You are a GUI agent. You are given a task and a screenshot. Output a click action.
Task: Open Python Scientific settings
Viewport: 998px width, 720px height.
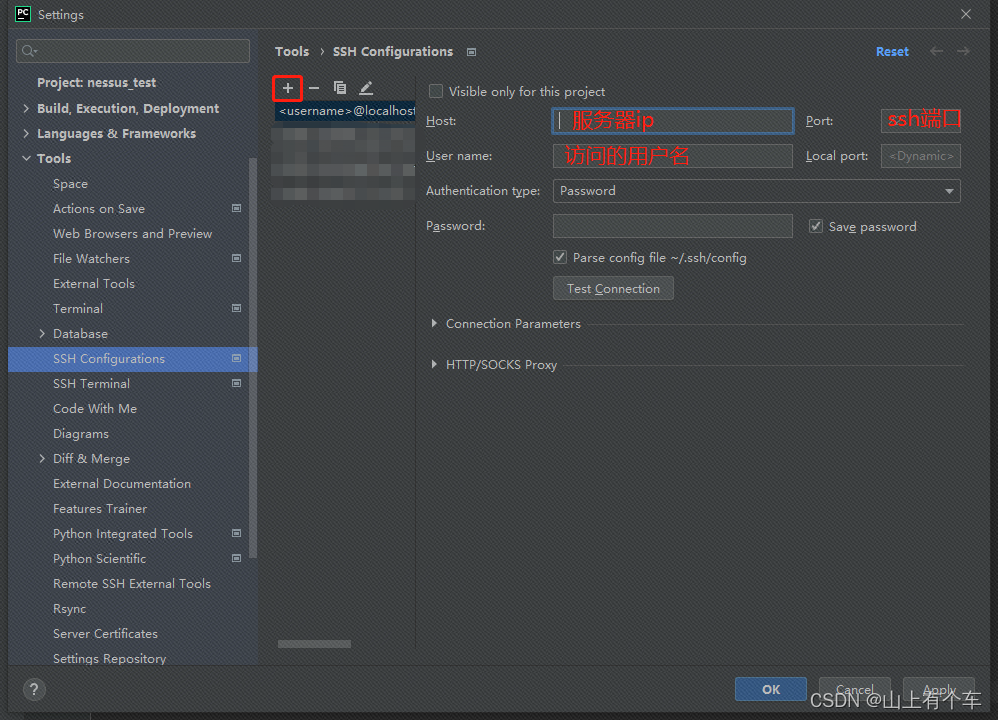99,558
